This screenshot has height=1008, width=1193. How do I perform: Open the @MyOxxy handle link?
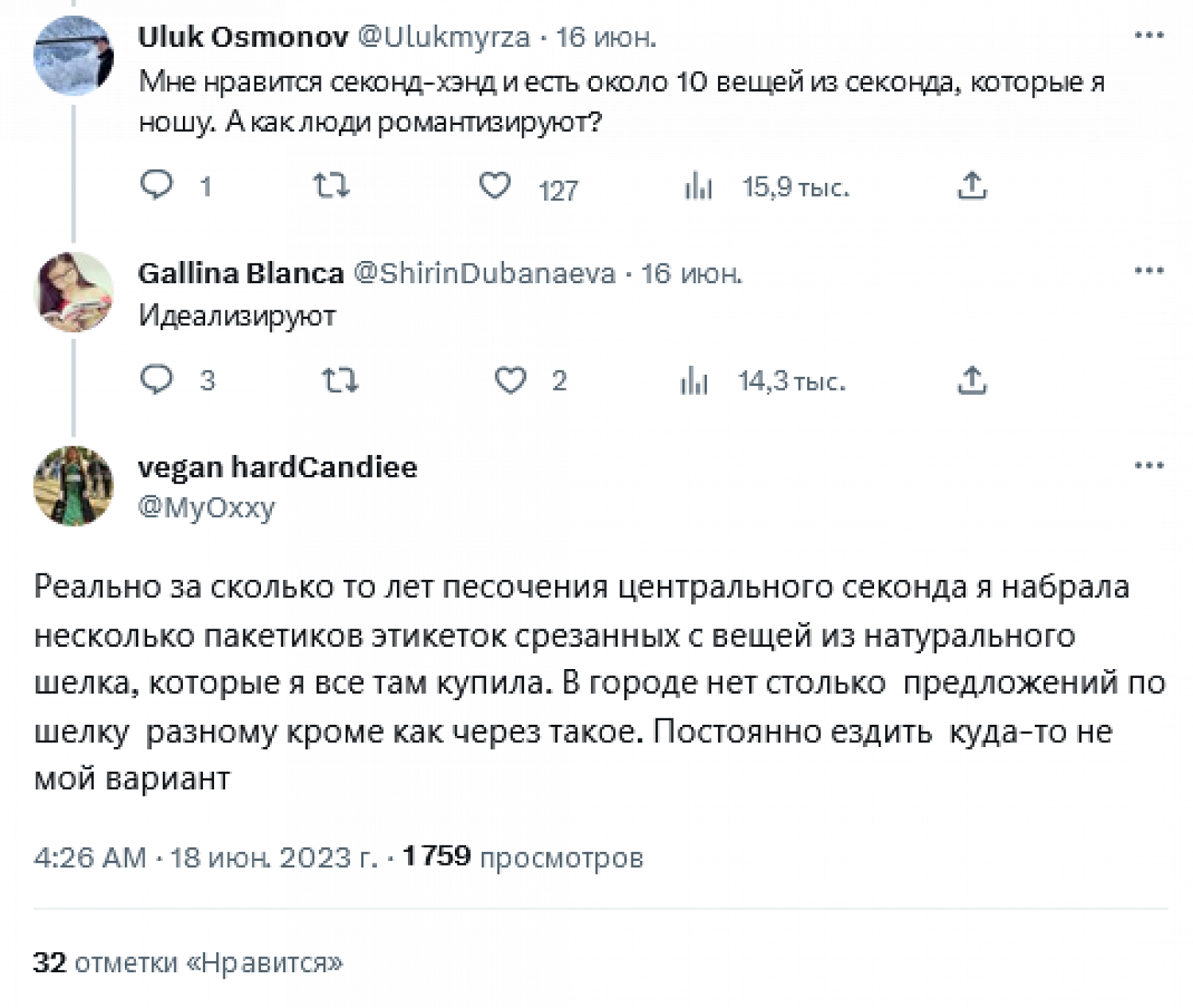pyautogui.click(x=206, y=507)
